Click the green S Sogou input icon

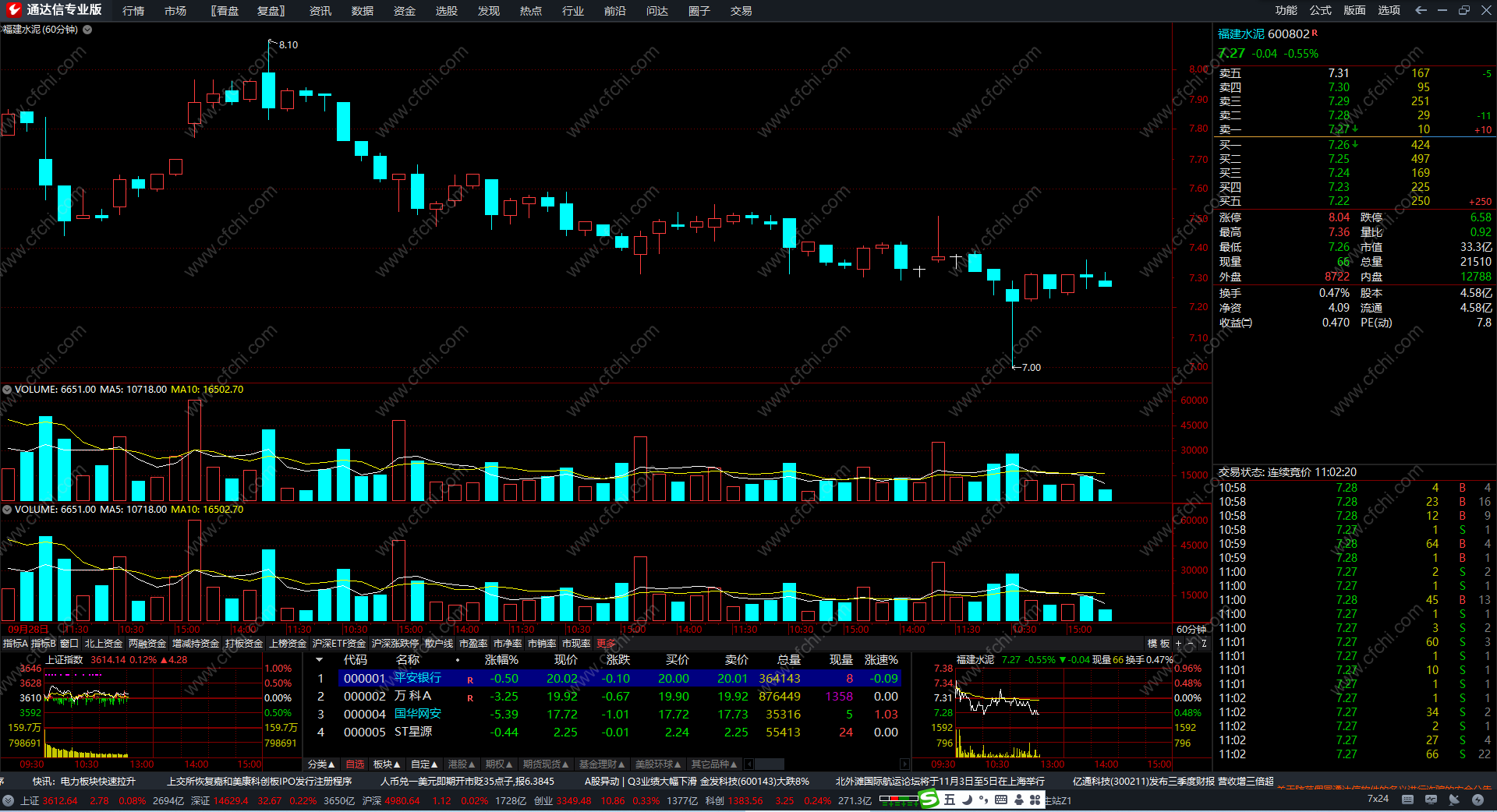929,799
